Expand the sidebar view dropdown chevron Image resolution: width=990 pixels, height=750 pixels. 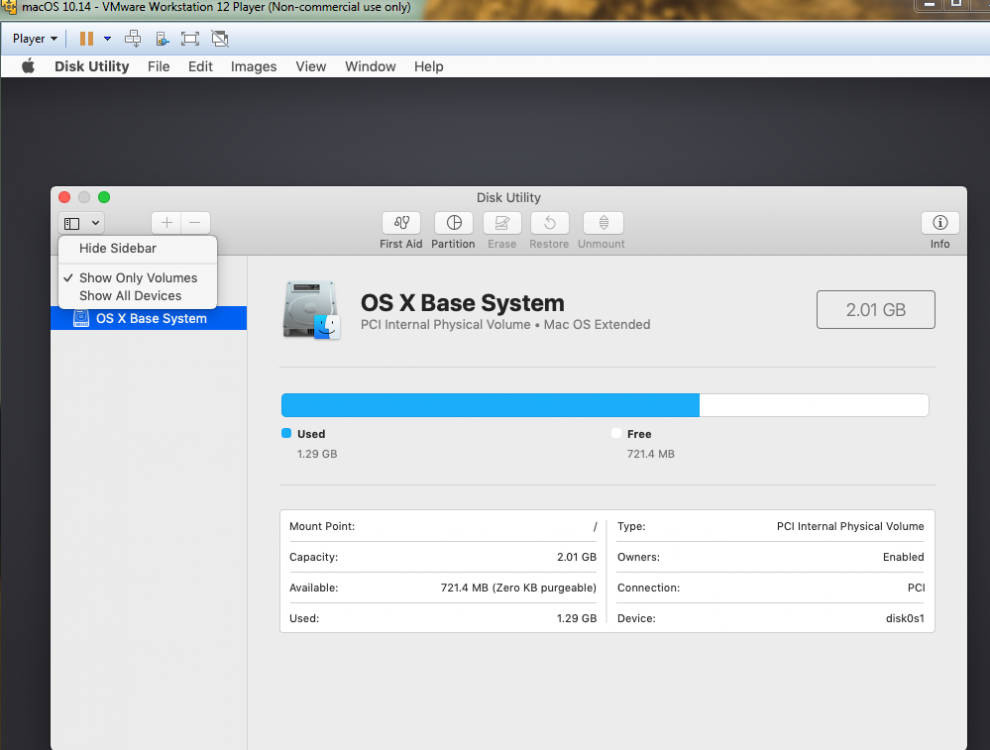coord(95,223)
